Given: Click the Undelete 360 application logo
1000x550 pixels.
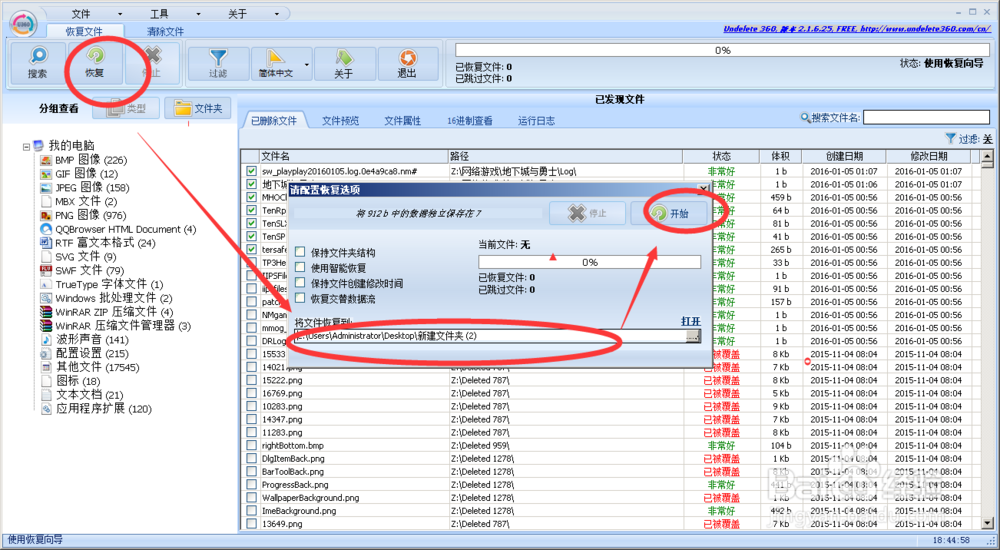Looking at the screenshot, I should click(x=24, y=24).
